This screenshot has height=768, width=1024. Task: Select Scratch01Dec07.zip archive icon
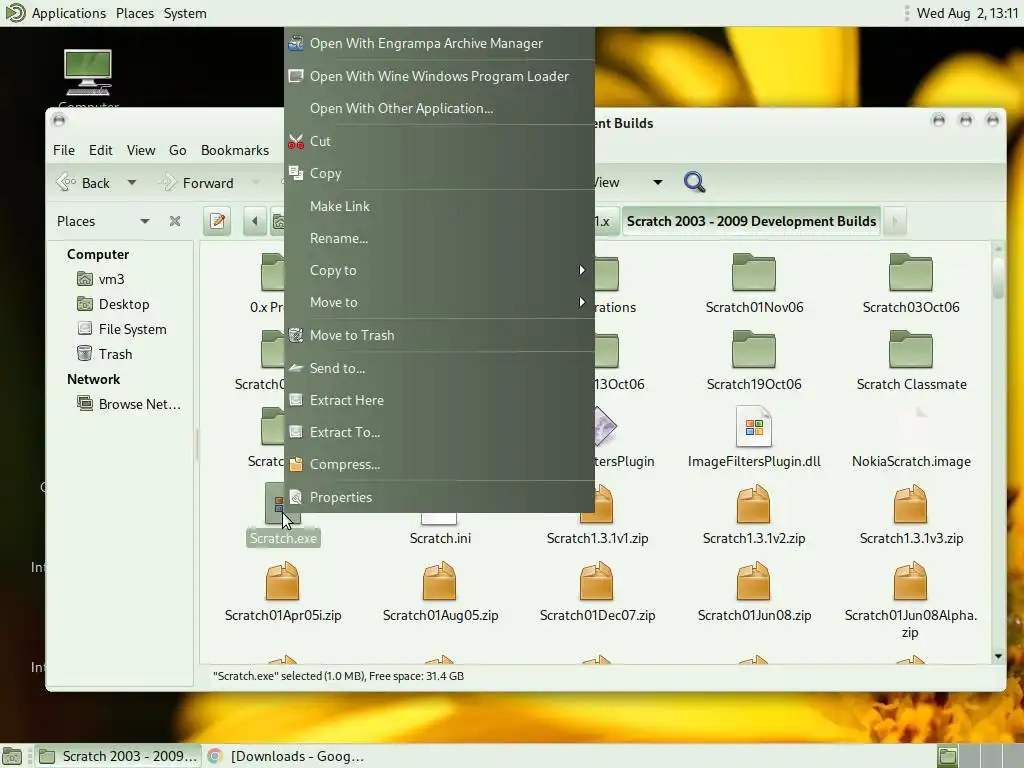(x=596, y=581)
